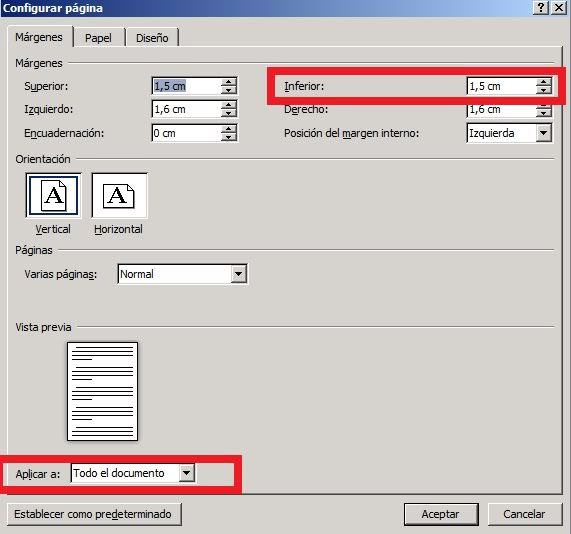Expand the Aplicar a dropdown
This screenshot has width=571, height=534.
pos(186,473)
